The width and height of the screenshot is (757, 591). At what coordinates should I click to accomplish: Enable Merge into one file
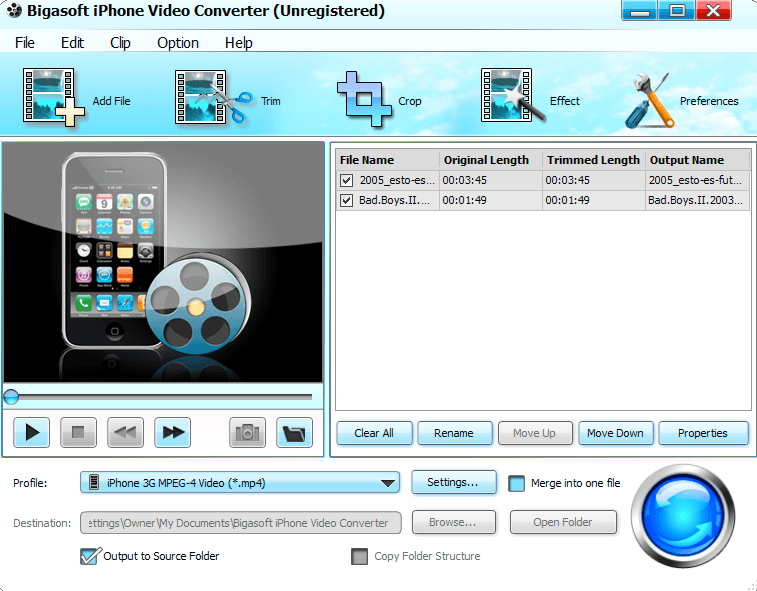pyautogui.click(x=516, y=483)
